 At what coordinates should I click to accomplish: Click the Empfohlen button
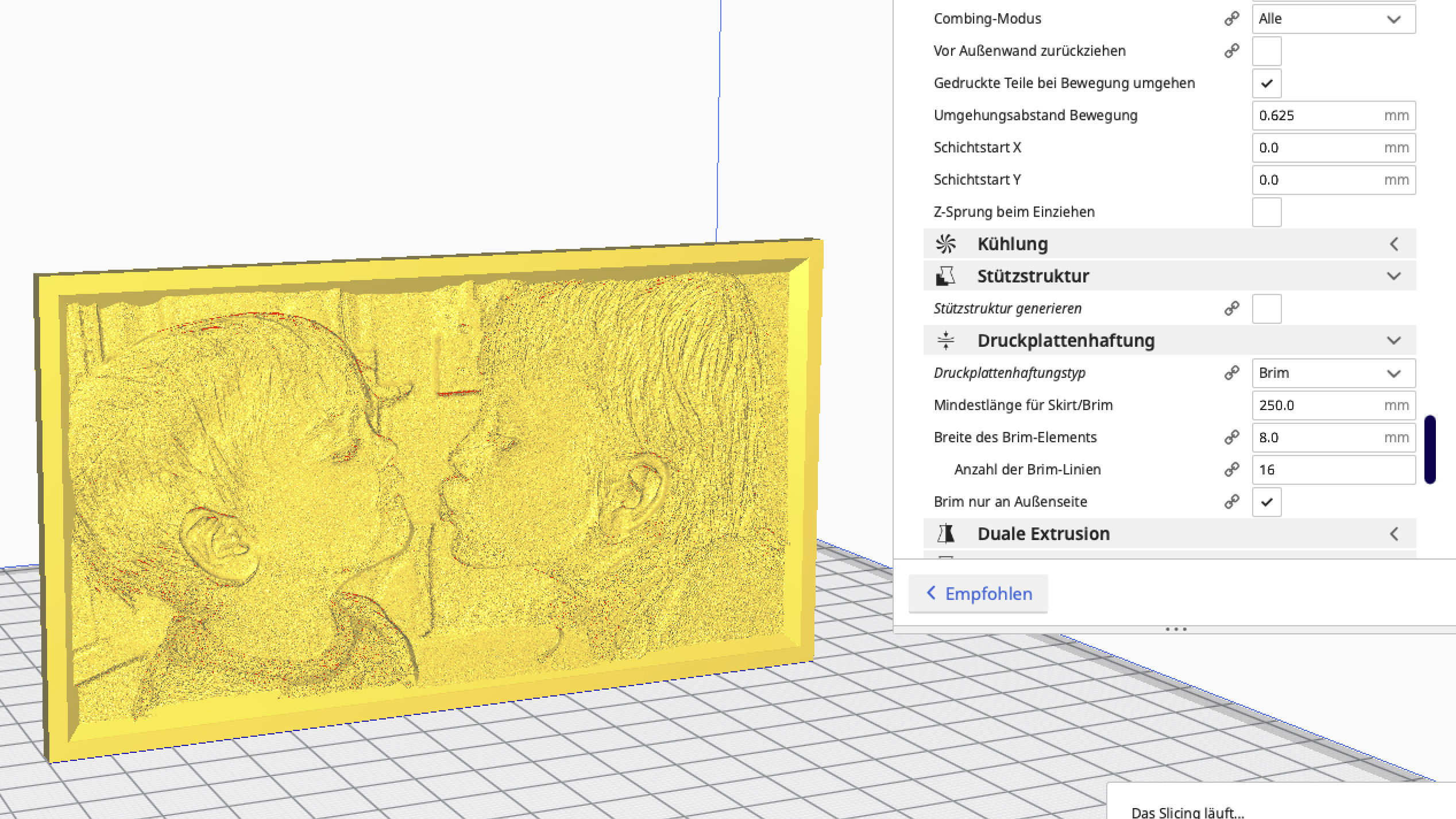[978, 593]
